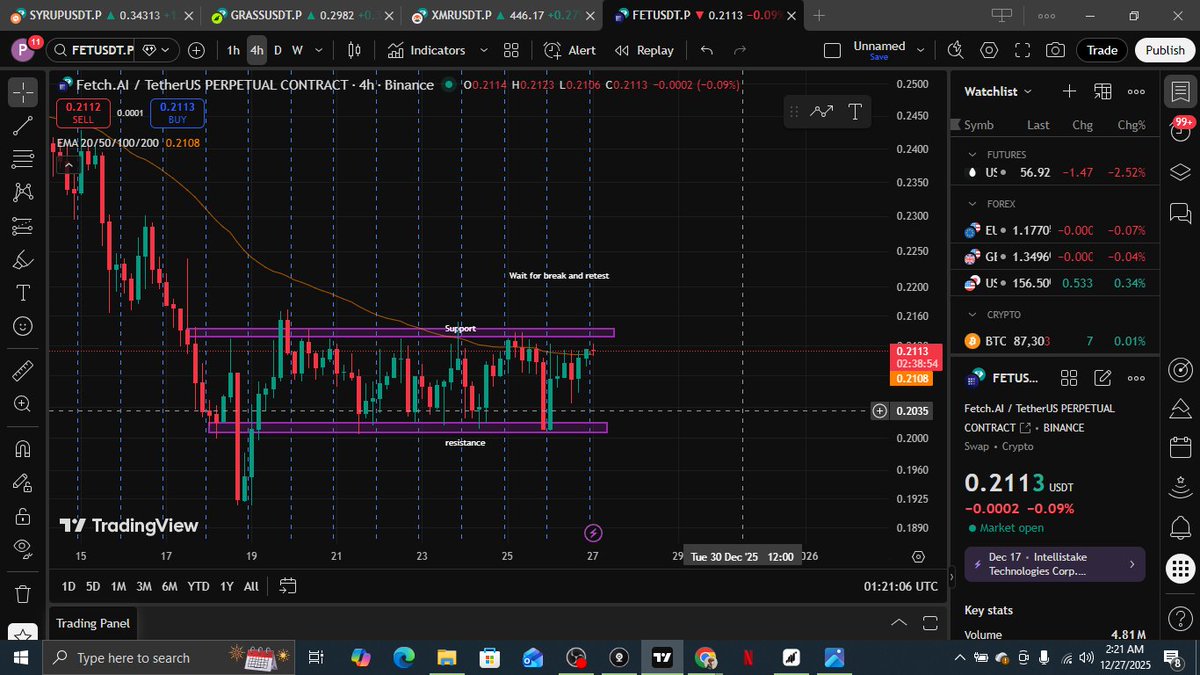The height and width of the screenshot is (675, 1200).
Task: Select the text annotation tool in left toolbar
Action: pos(23,293)
